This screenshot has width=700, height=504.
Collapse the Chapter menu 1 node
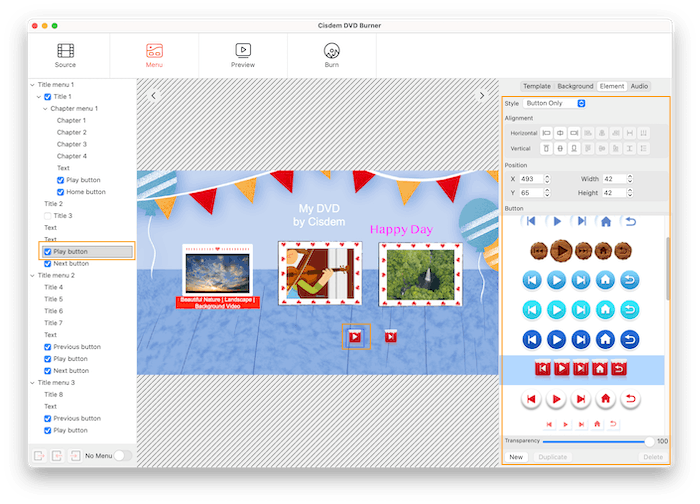tap(45, 108)
